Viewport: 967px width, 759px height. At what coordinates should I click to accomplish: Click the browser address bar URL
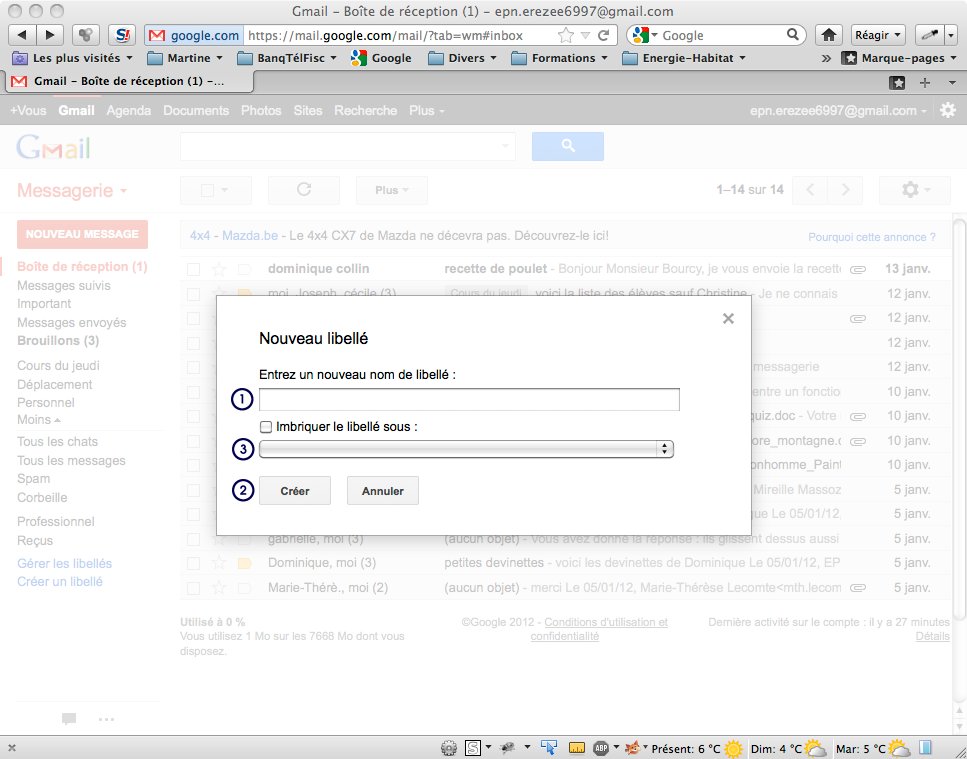[x=385, y=35]
